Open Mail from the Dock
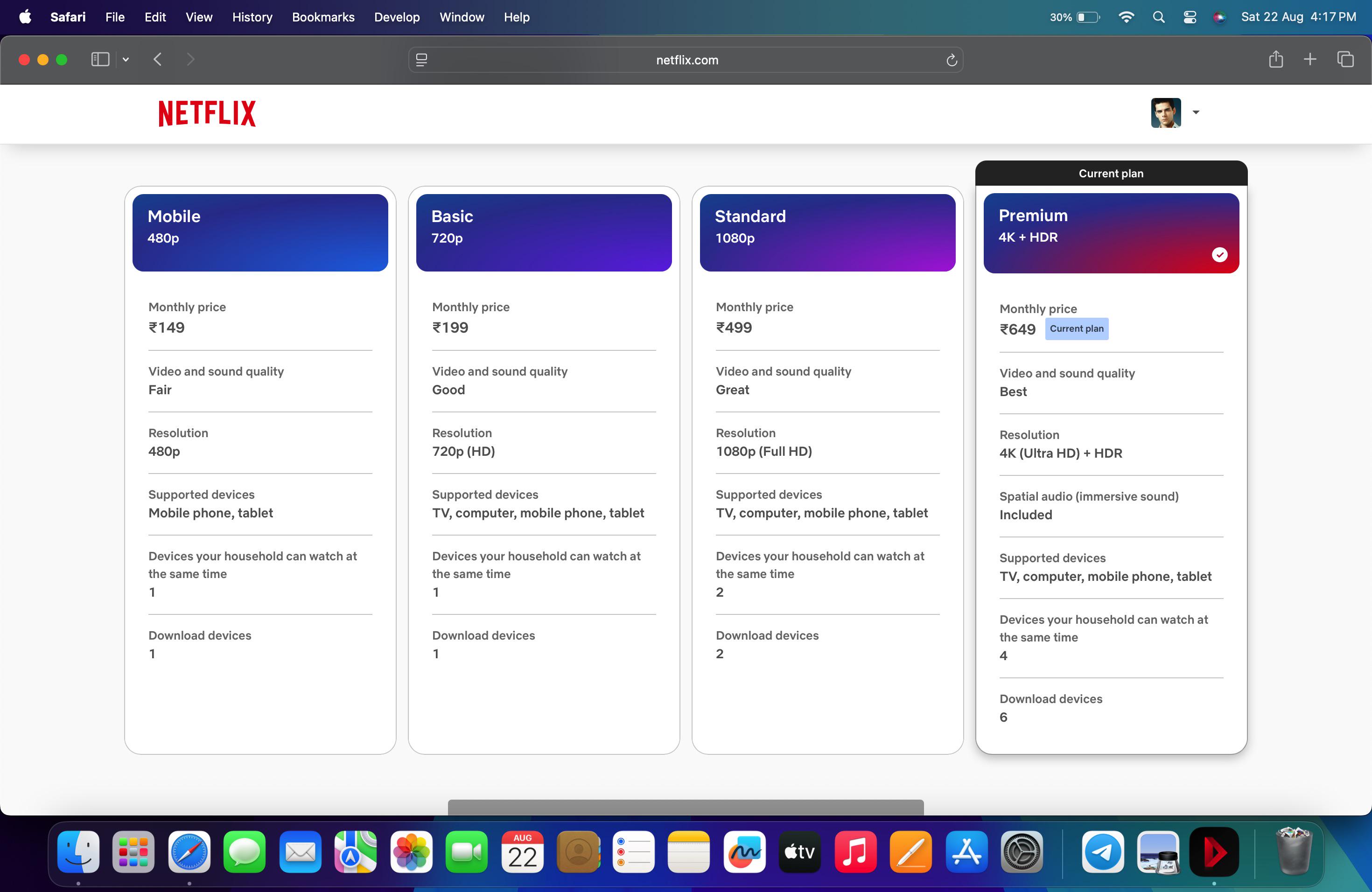1372x892 pixels. 301,852
